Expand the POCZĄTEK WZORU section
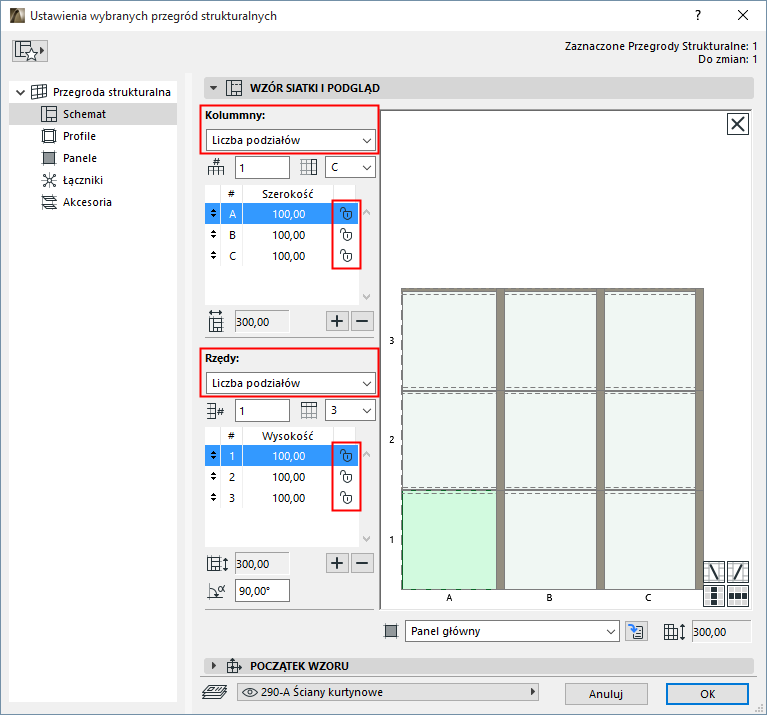 [x=213, y=666]
